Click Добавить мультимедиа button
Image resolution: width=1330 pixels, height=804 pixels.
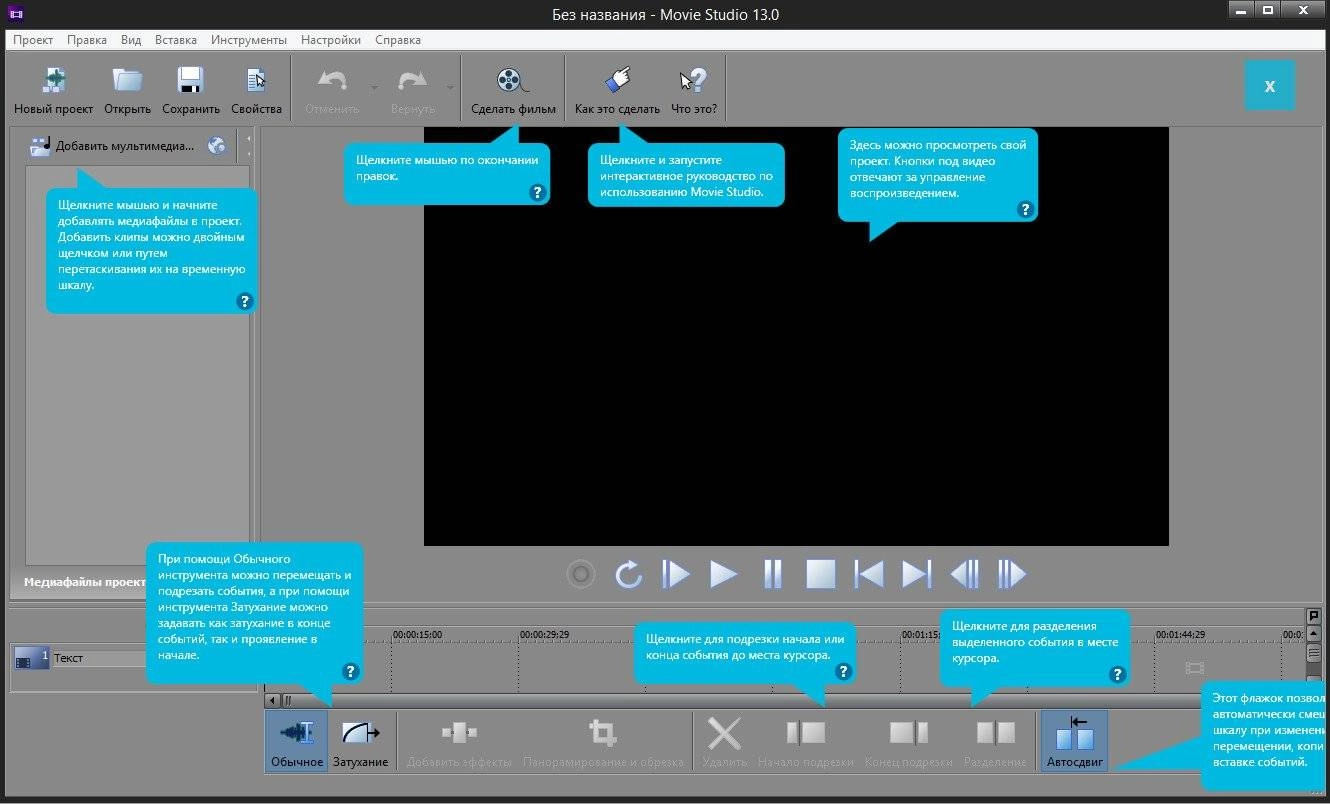(113, 145)
